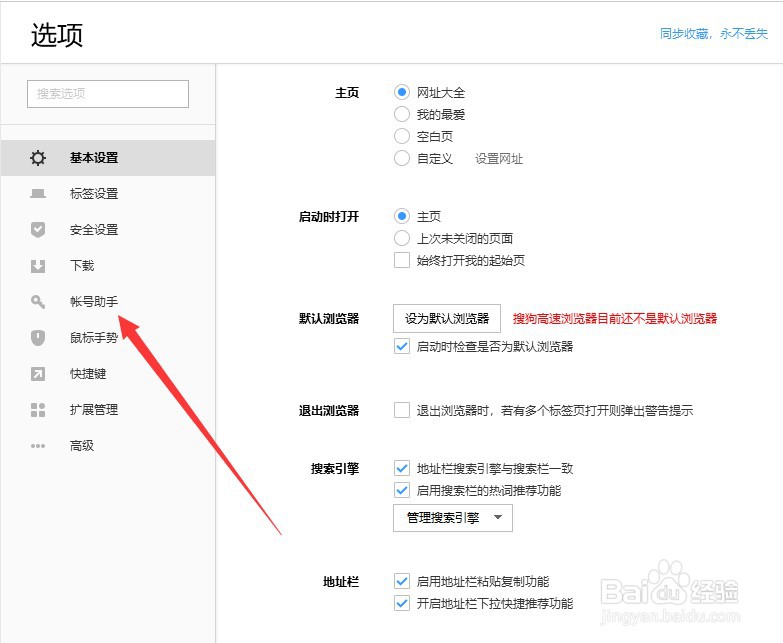Screen dimensions: 783x643
Task: Choose 主页 for startup
Action: click(402, 216)
